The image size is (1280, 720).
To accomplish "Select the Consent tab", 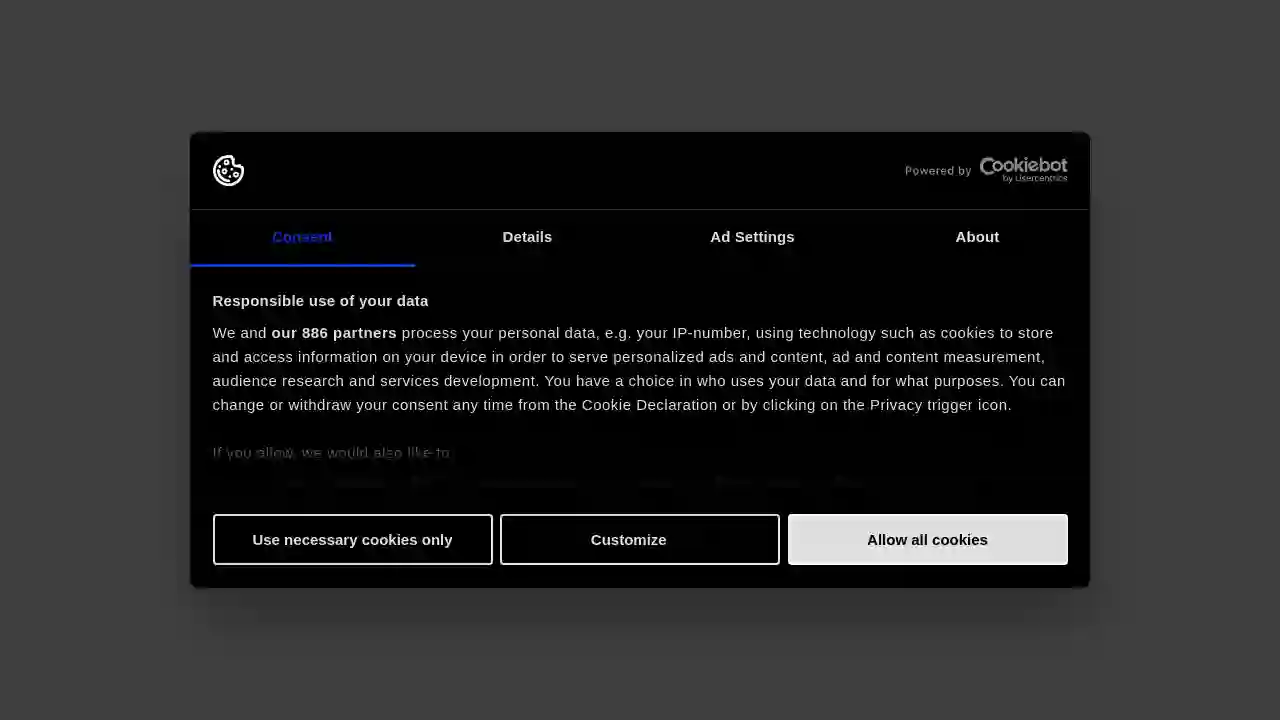I will click(302, 237).
